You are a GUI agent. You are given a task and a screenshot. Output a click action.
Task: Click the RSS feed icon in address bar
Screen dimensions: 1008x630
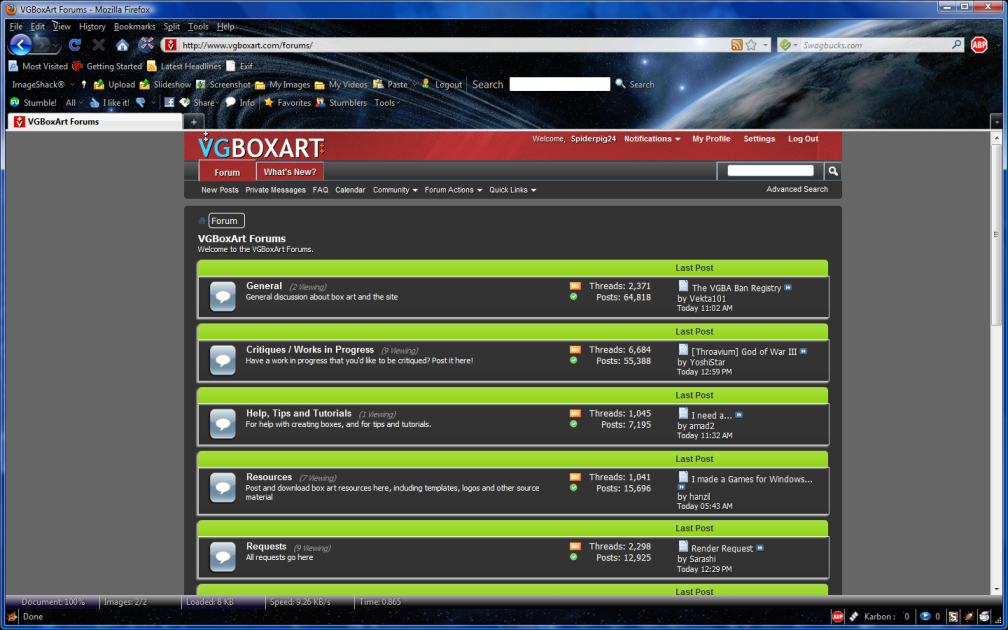737,45
